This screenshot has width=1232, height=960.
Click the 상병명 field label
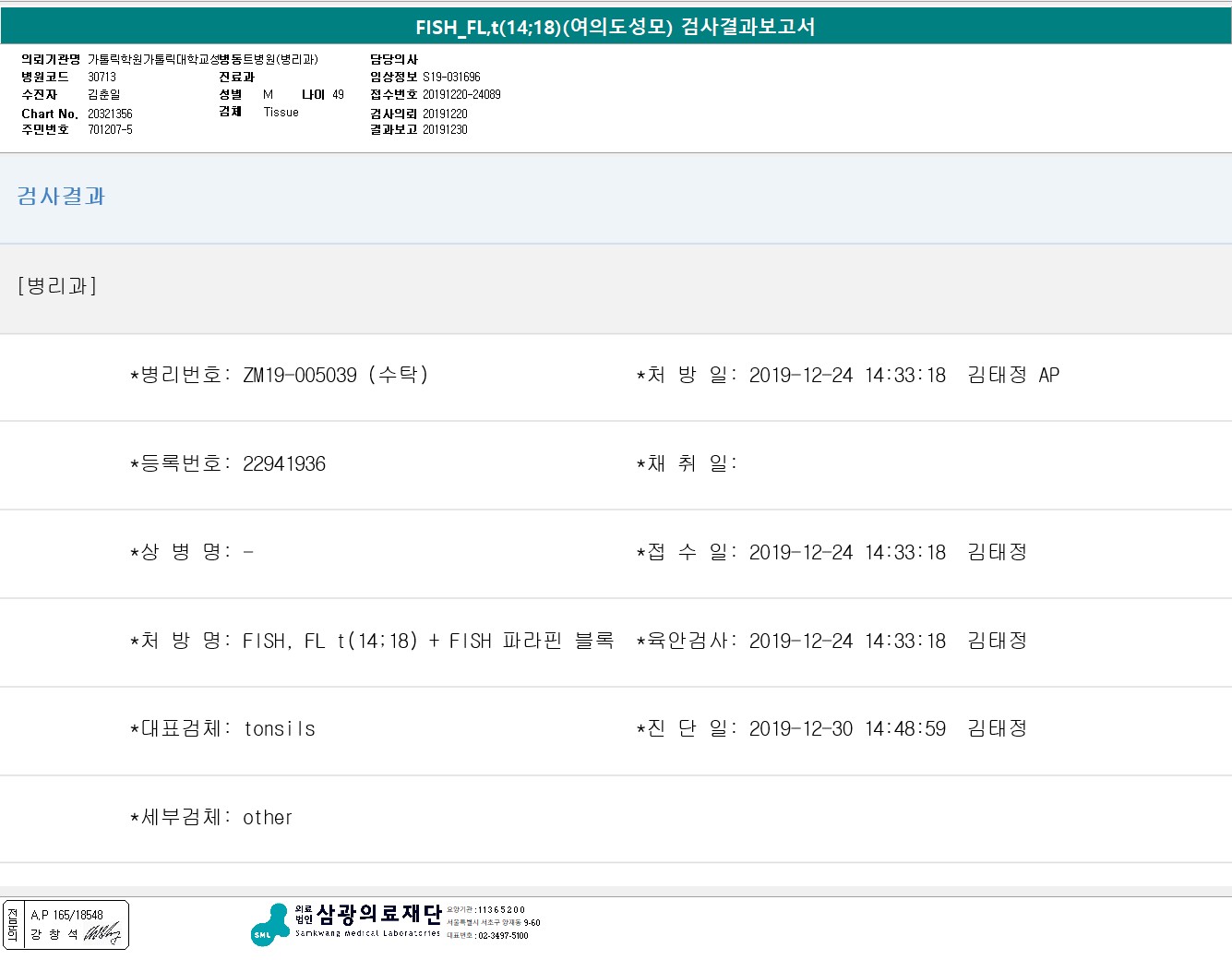pyautogui.click(x=180, y=552)
